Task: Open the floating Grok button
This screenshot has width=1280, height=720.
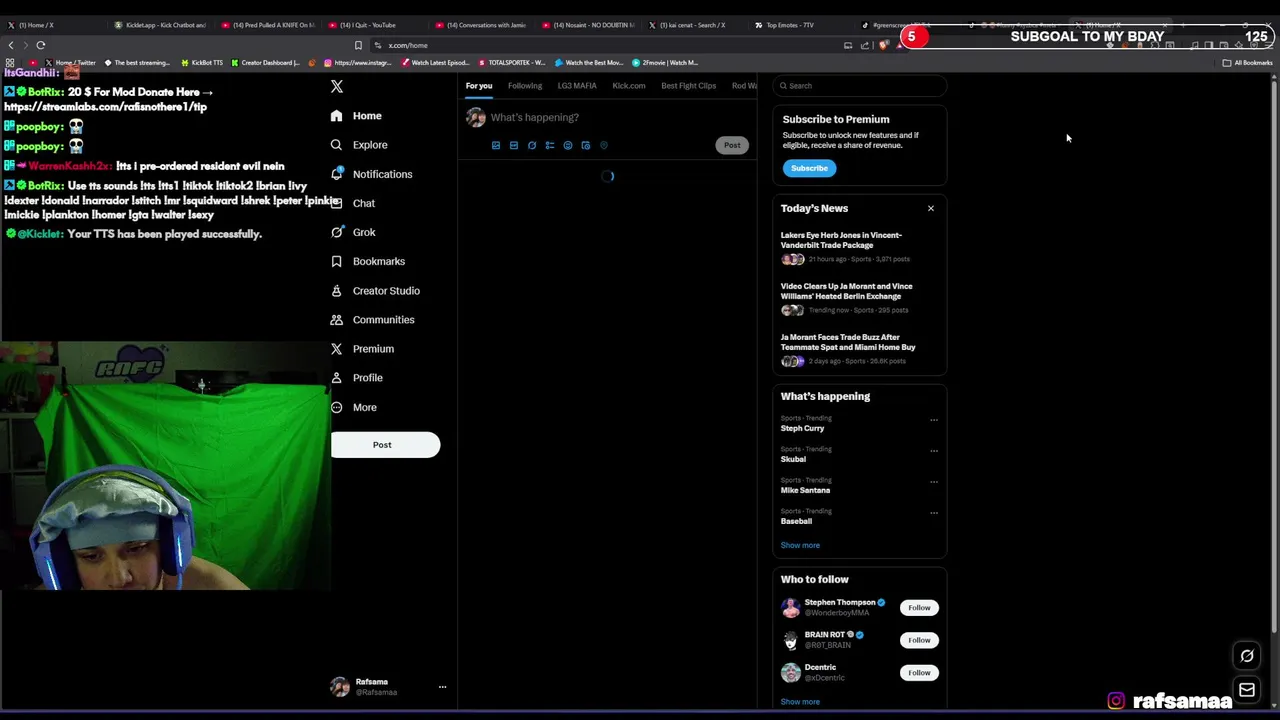Action: (x=1247, y=657)
